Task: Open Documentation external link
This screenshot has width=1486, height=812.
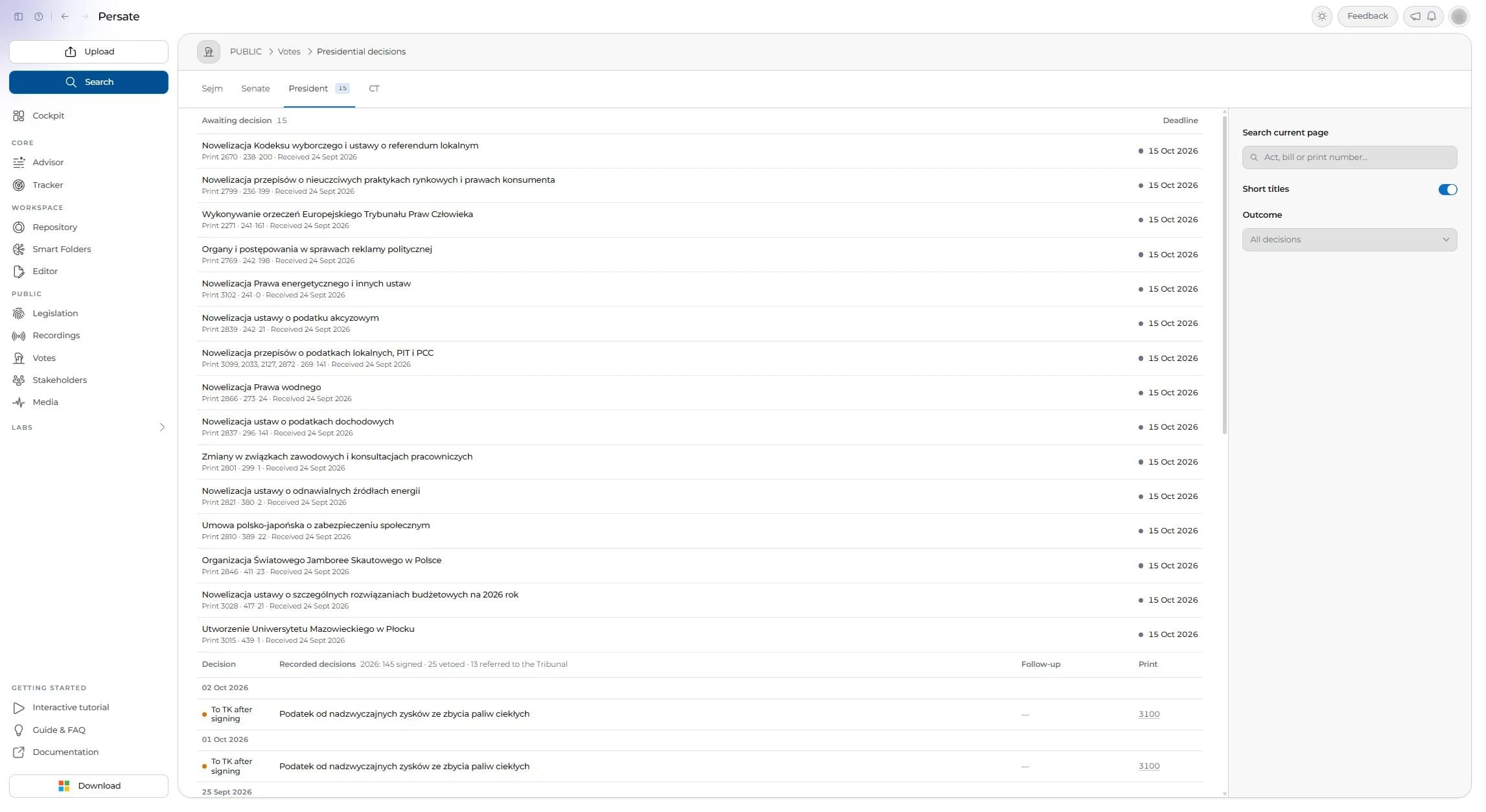Action: pos(89,752)
